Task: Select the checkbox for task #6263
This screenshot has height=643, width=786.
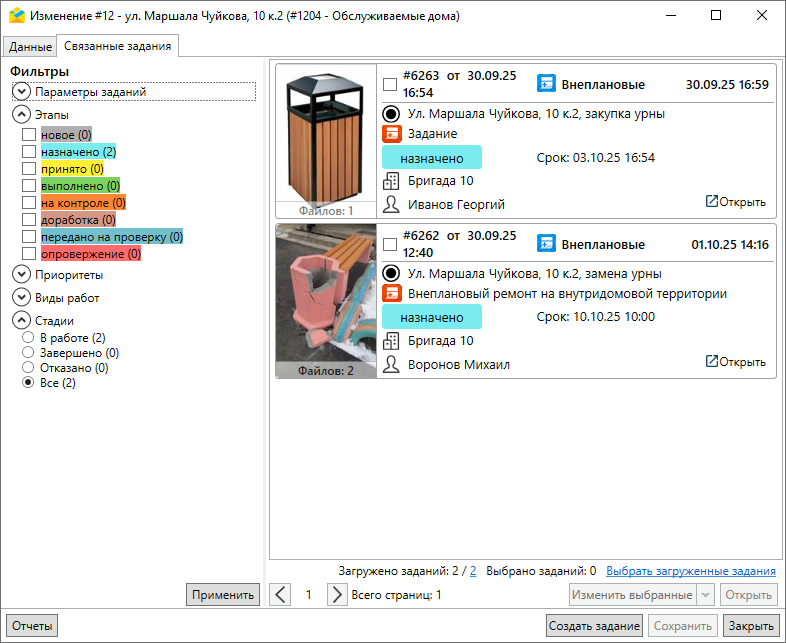Action: 390,85
